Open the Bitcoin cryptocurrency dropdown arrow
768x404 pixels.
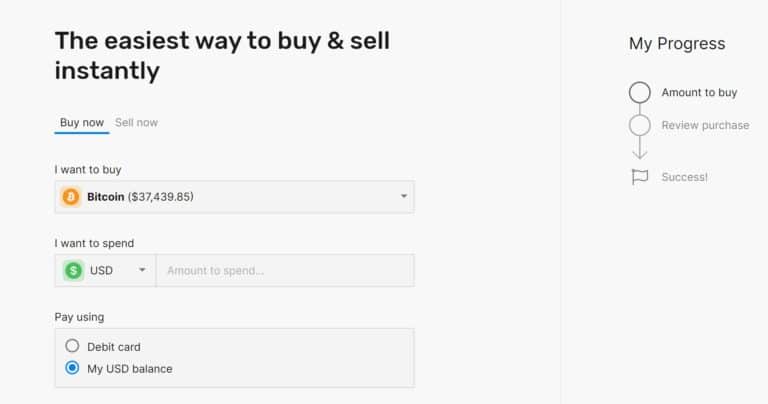pyautogui.click(x=404, y=196)
